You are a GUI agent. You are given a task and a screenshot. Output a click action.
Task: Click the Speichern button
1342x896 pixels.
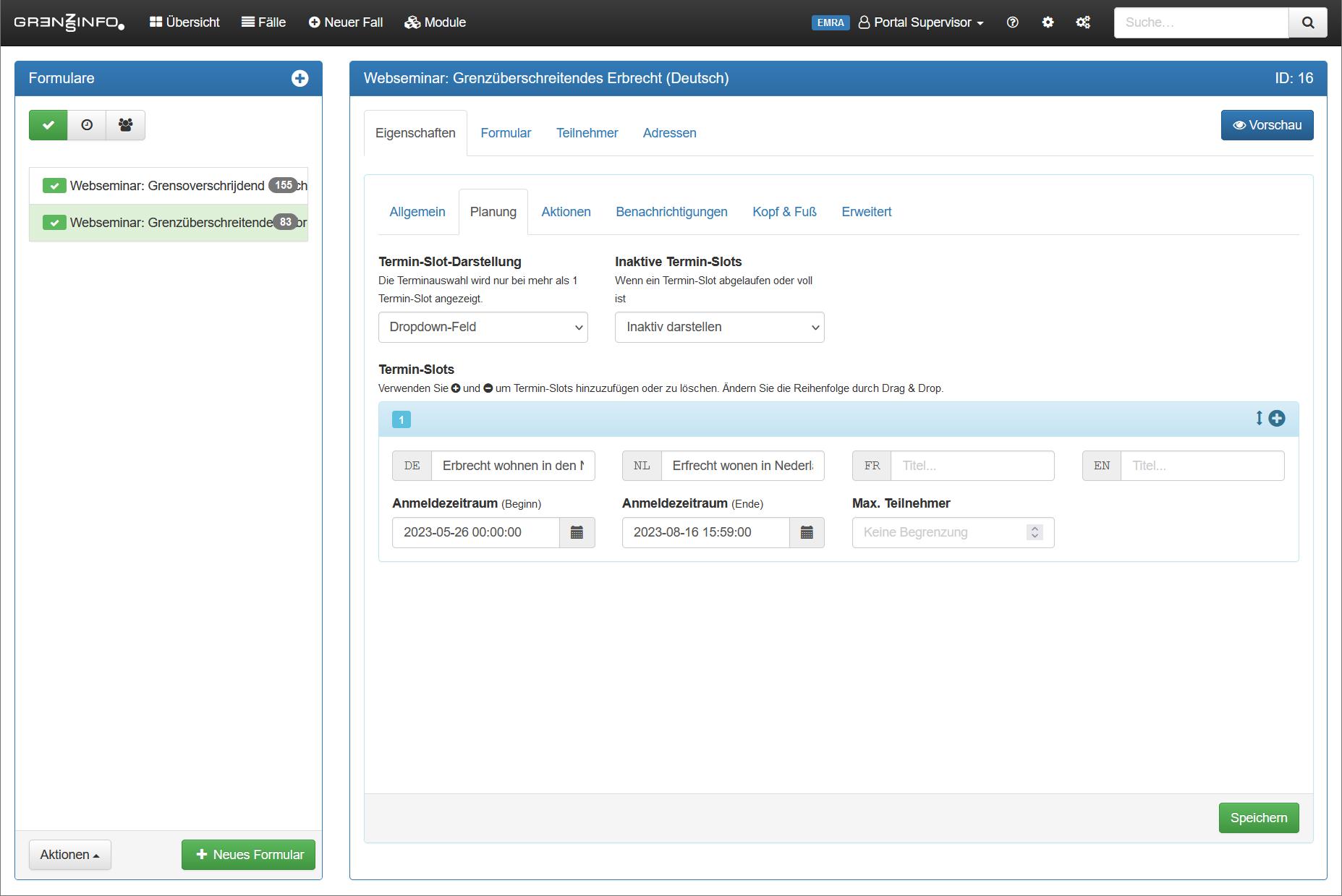[x=1258, y=818]
